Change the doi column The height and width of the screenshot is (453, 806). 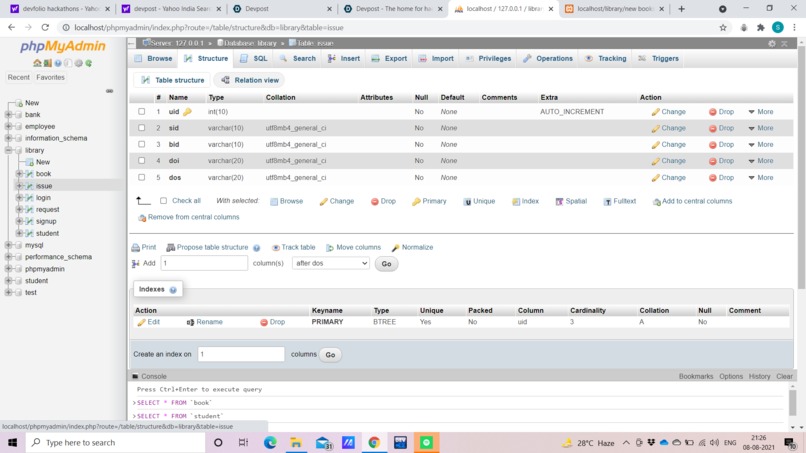pyautogui.click(x=668, y=161)
